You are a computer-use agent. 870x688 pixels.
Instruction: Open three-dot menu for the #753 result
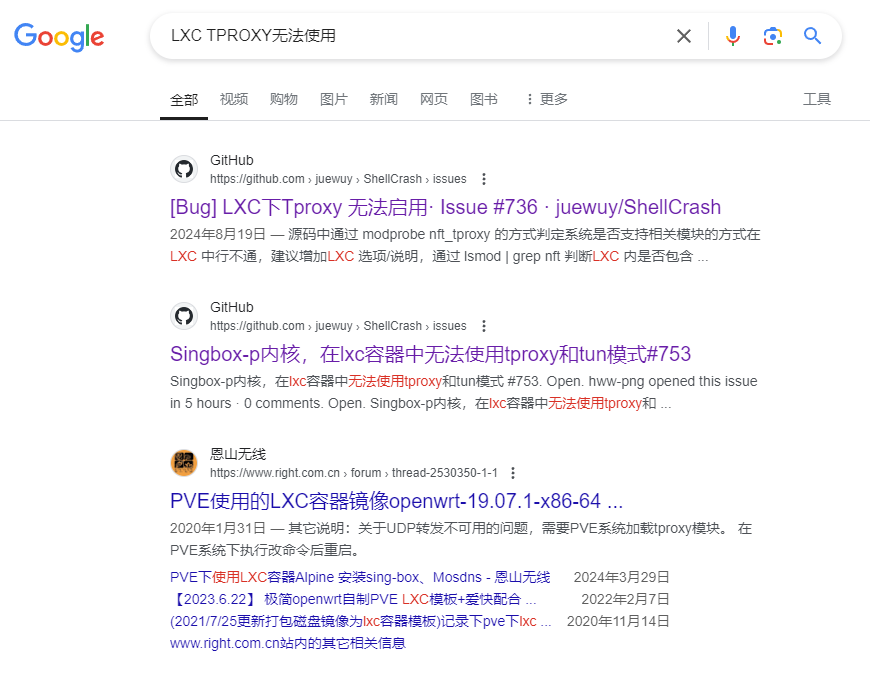[x=484, y=326]
